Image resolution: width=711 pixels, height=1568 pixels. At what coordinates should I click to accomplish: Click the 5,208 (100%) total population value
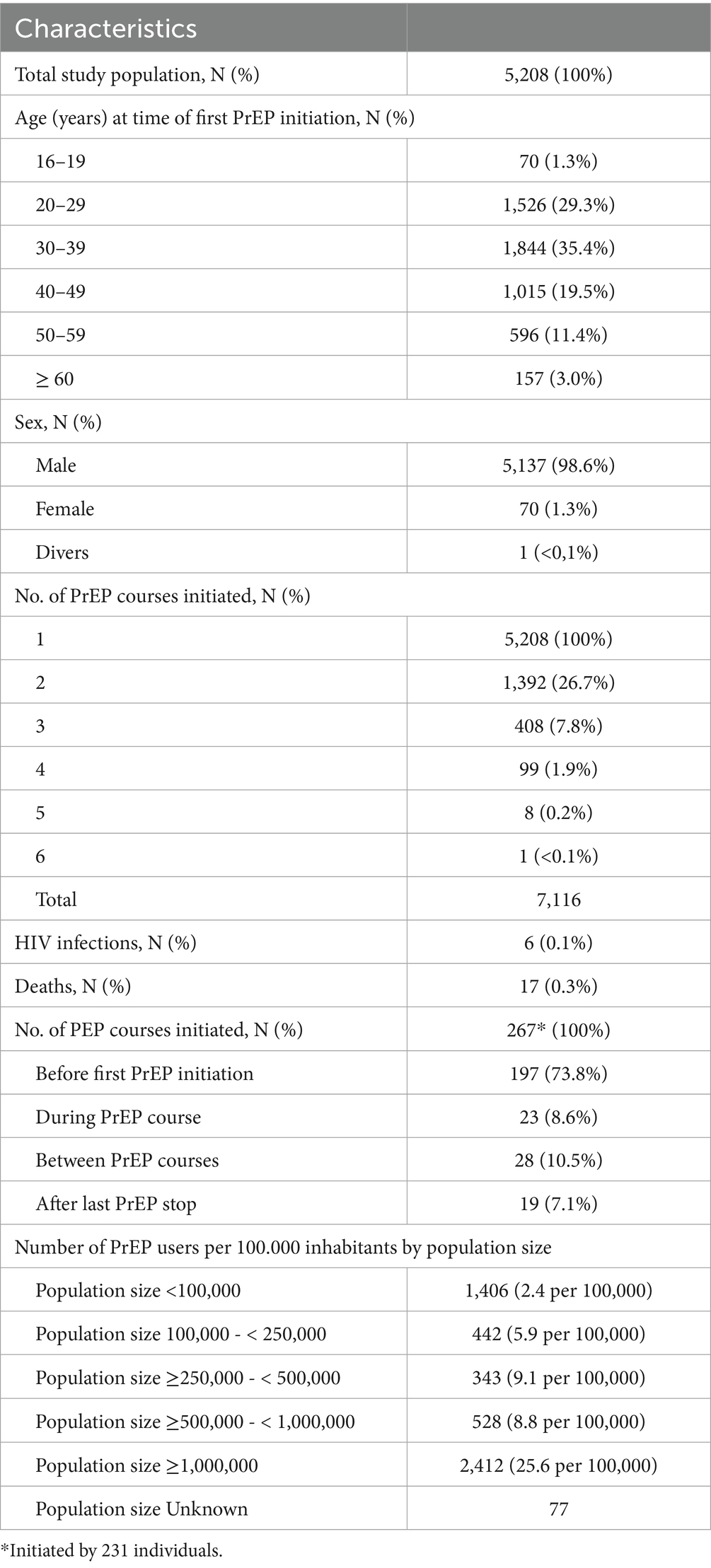558,74
